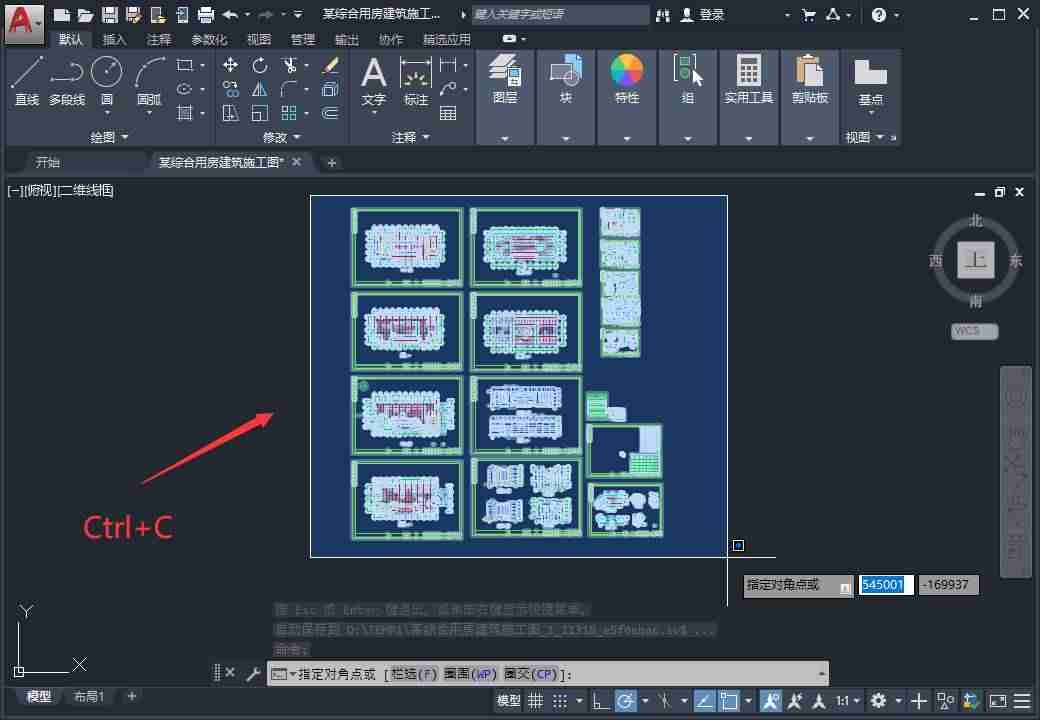Select the Mirror tool icon

pyautogui.click(x=260, y=89)
